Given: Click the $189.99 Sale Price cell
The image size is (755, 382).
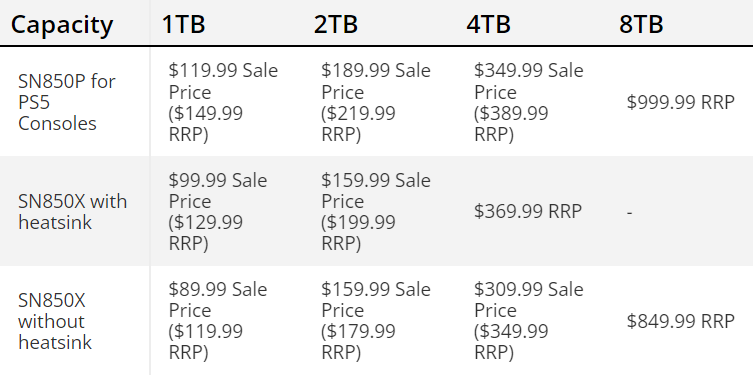Looking at the screenshot, I should coord(376,102).
